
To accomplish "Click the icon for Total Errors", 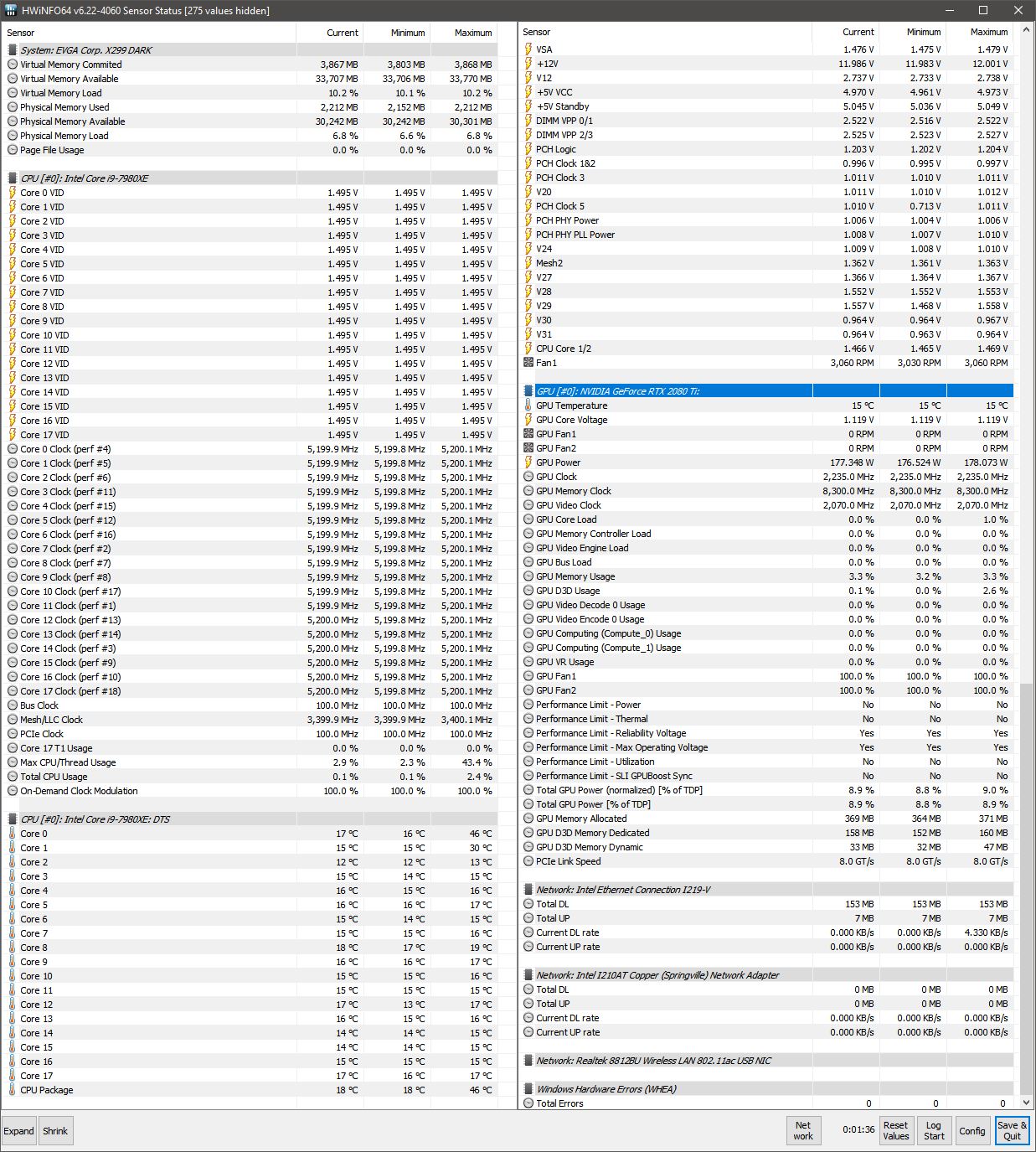I will (528, 1103).
